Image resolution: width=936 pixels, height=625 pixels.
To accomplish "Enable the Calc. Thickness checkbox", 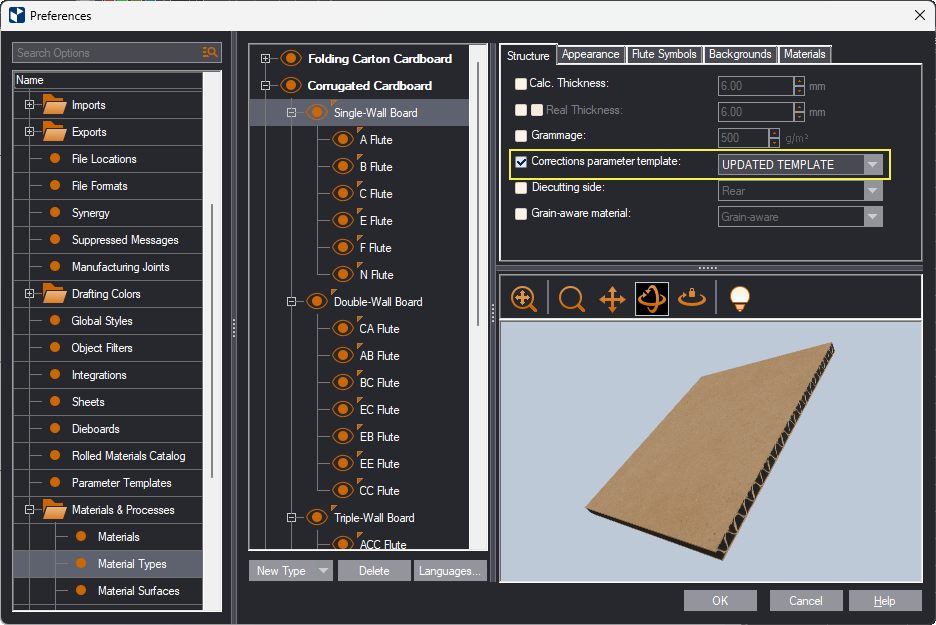I will pyautogui.click(x=520, y=84).
